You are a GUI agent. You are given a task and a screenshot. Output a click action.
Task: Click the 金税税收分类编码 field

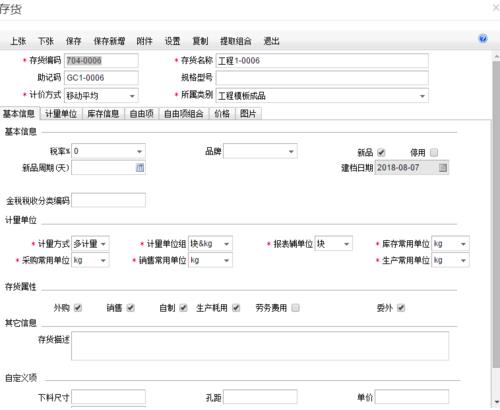point(108,200)
